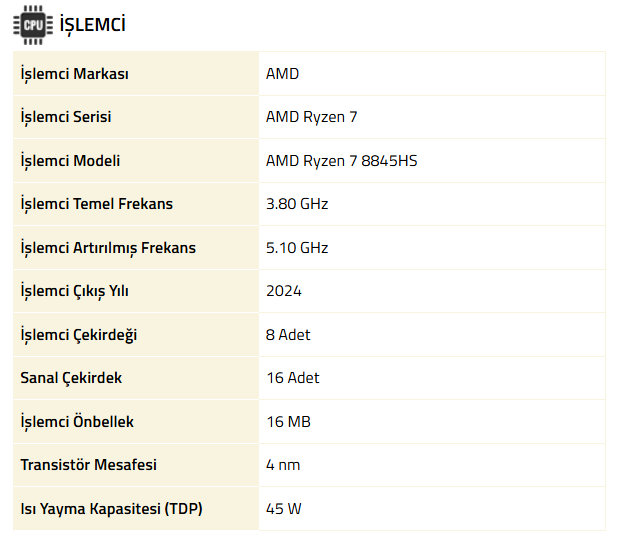The width and height of the screenshot is (628, 546).
Task: Click the İşlemci Markası label
Action: click(74, 74)
